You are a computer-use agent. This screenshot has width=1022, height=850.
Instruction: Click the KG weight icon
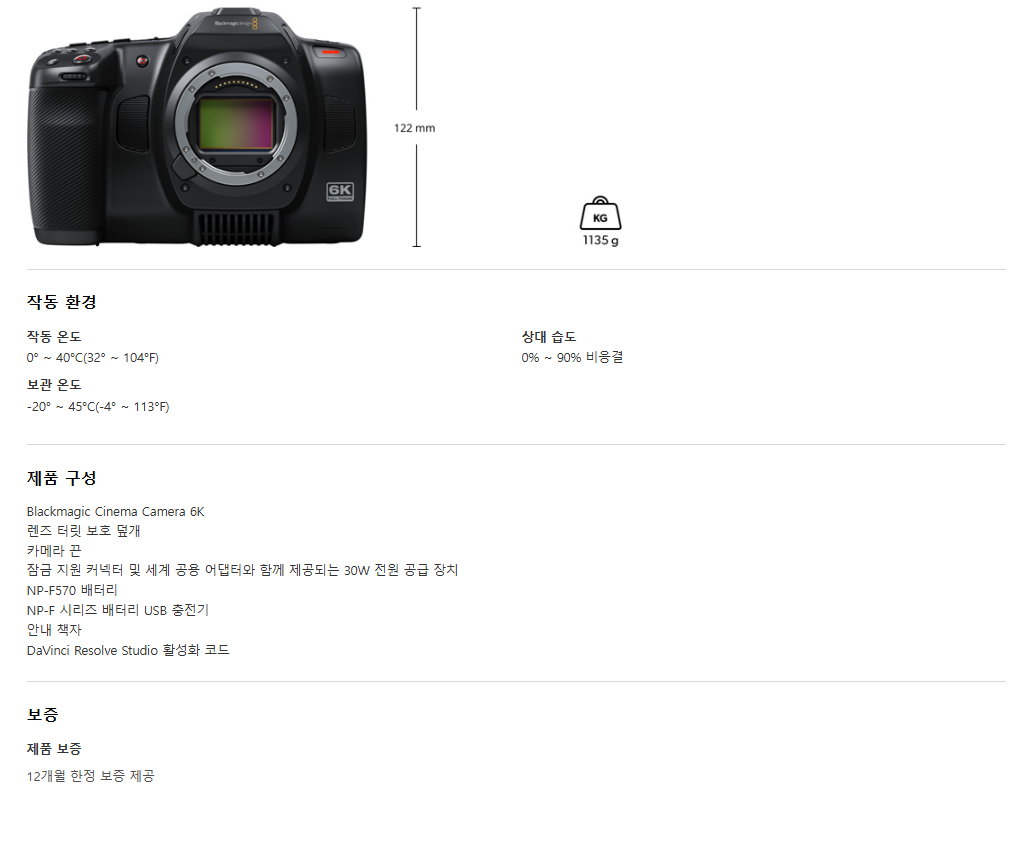coord(600,213)
